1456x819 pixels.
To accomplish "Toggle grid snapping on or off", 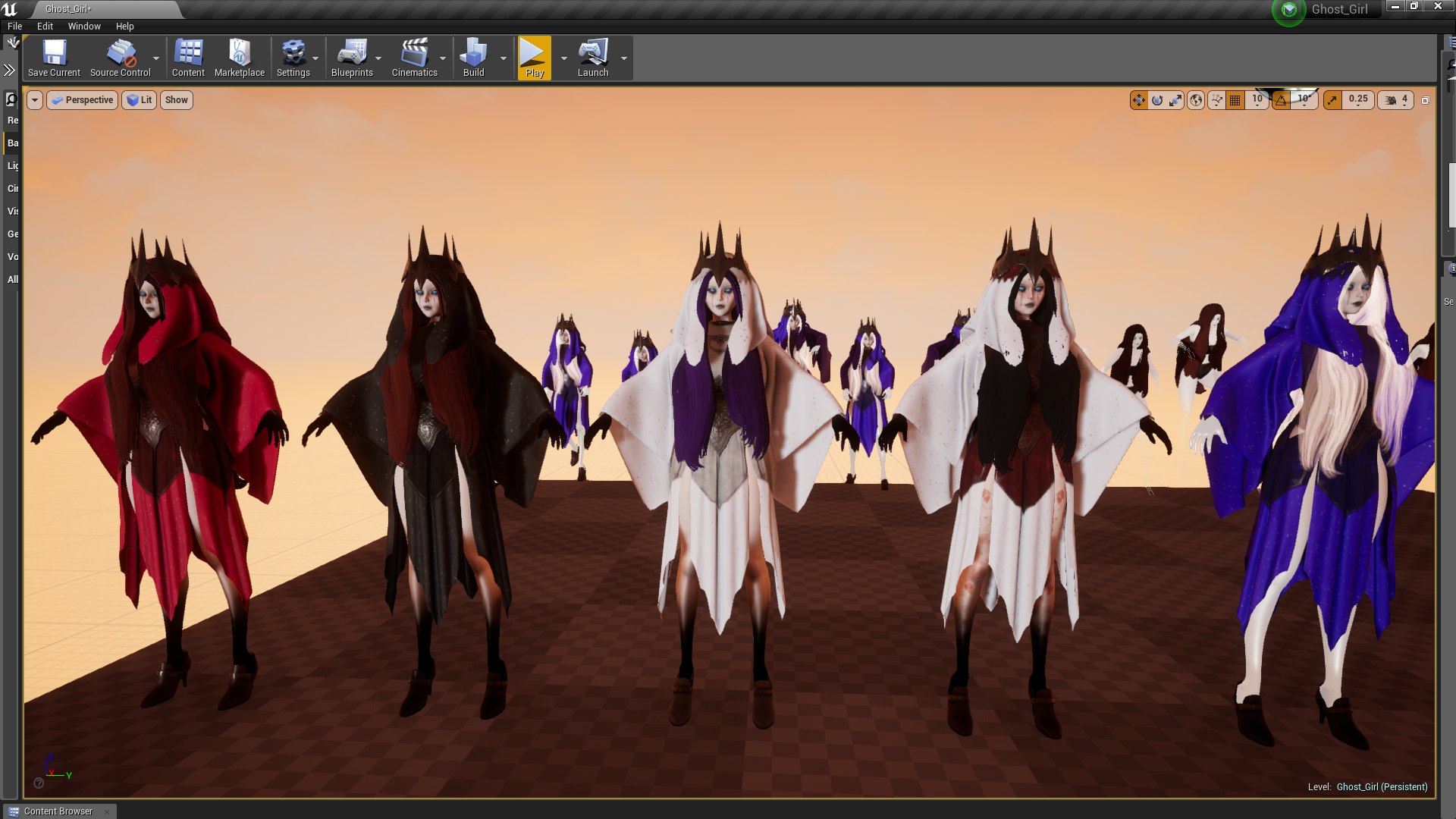I will tap(1235, 100).
